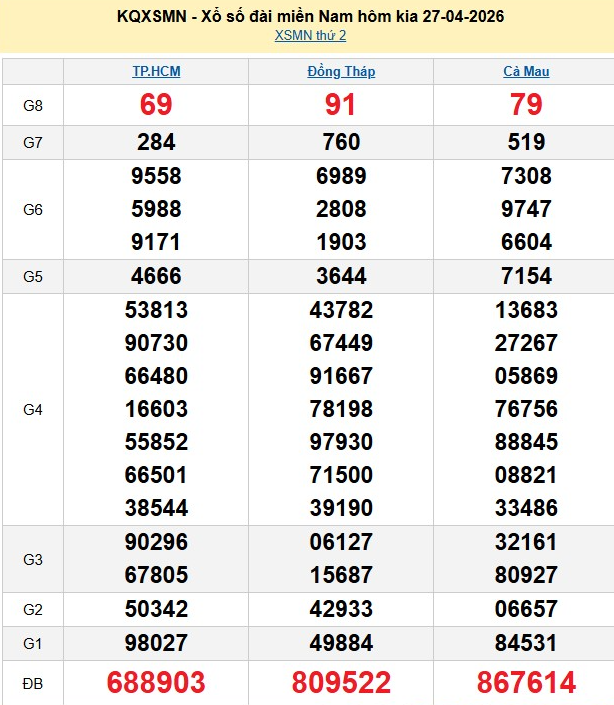614x705 pixels.
Task: Click the G4 row label cell
Action: point(33,409)
